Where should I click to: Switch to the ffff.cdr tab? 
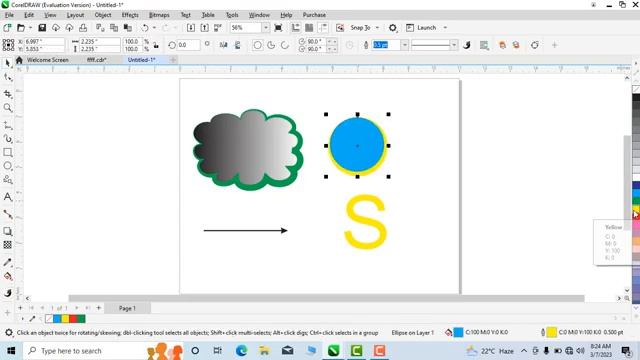pos(97,60)
